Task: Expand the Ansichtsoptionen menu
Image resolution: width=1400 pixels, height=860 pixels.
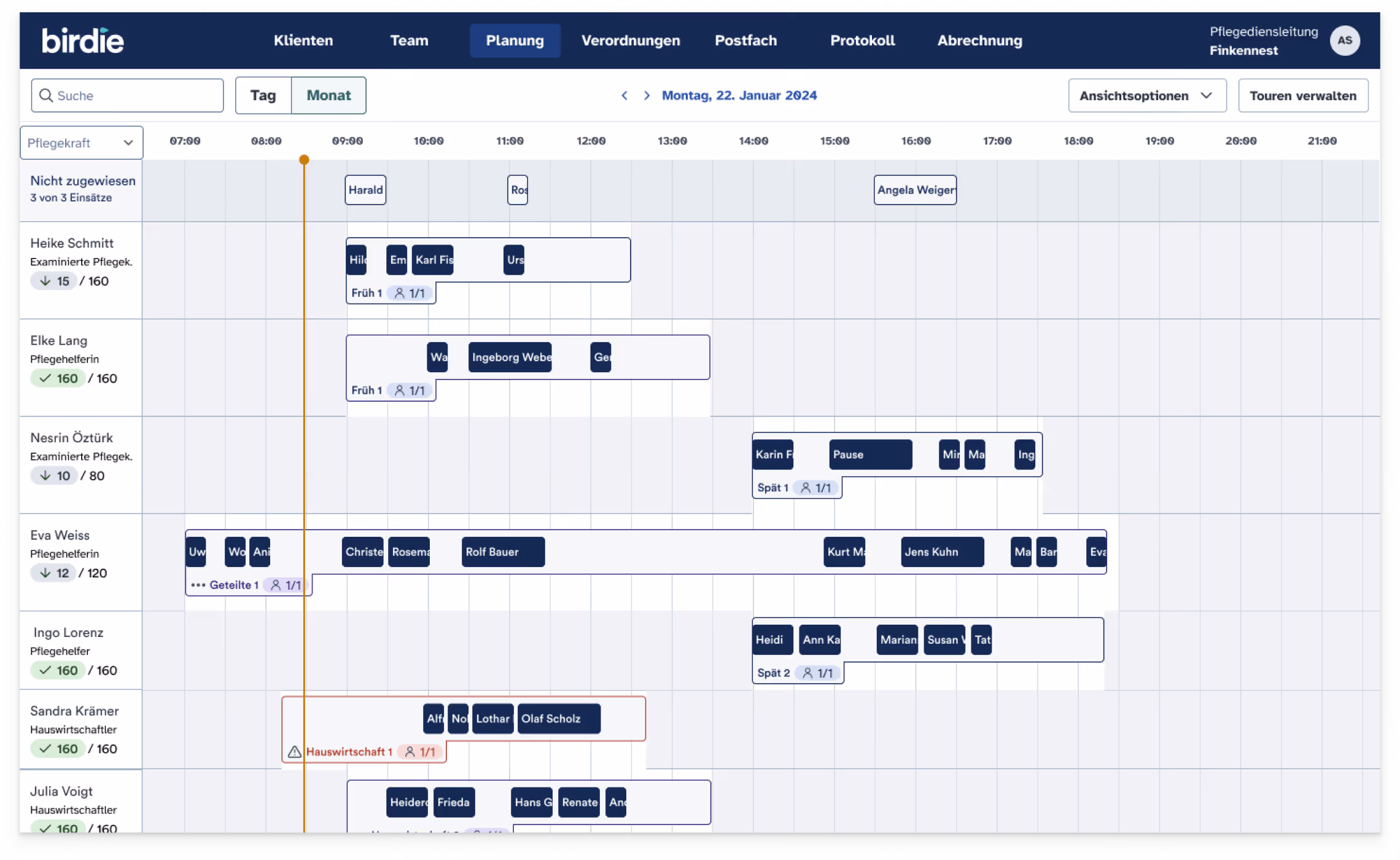Action: 1146,95
